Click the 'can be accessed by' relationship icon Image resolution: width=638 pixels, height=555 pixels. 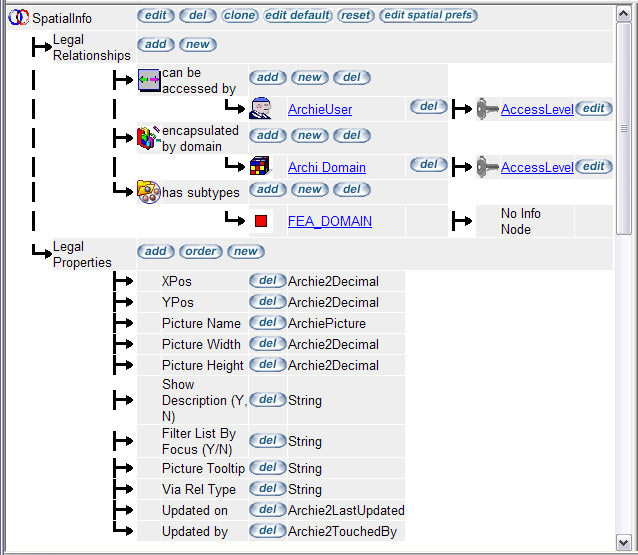point(149,80)
